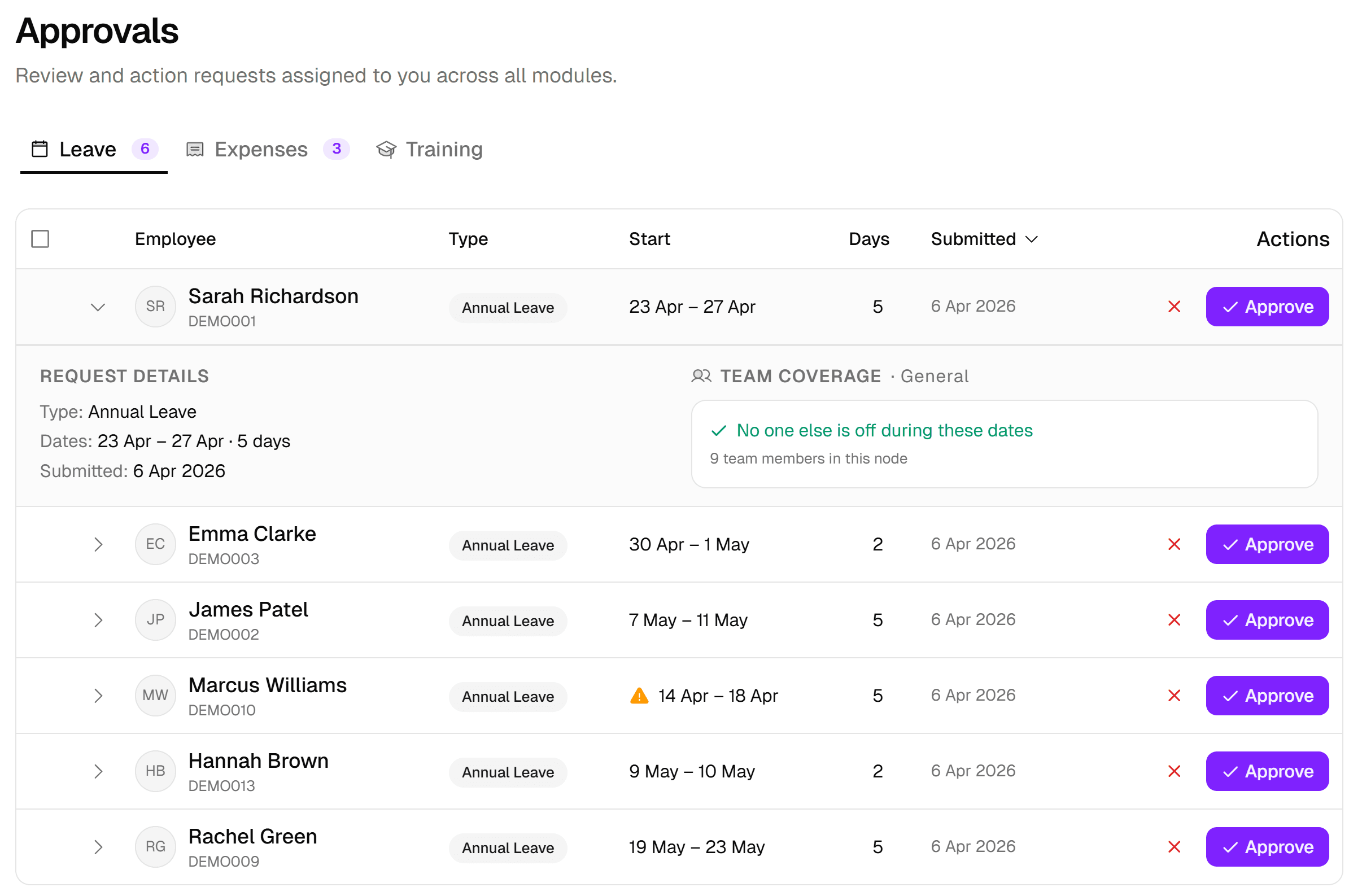Image resolution: width=1362 pixels, height=896 pixels.
Task: Click the SR avatar for Sarah Richardson
Action: point(155,306)
